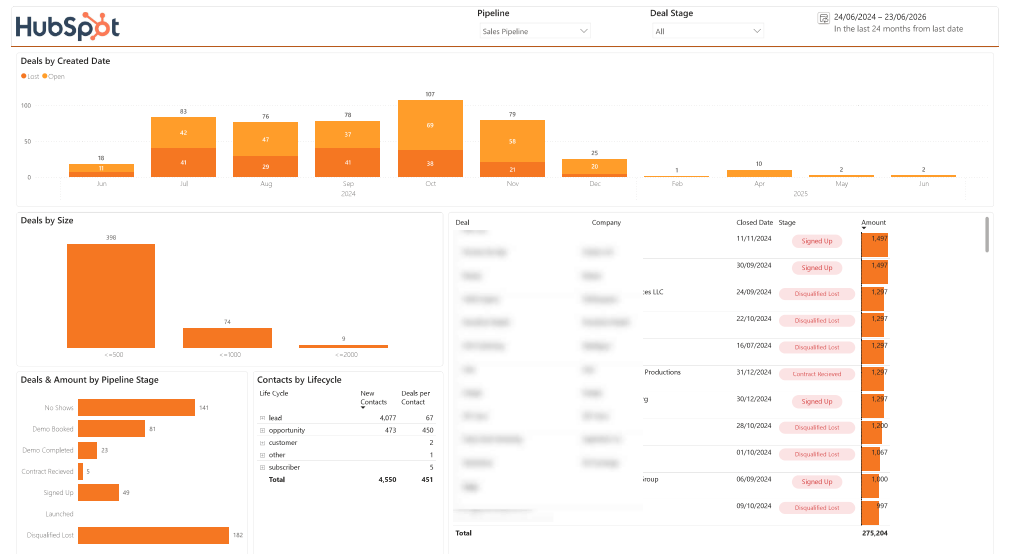The height and width of the screenshot is (554, 1011).
Task: Select the Lost segment of July bar
Action: (183, 163)
